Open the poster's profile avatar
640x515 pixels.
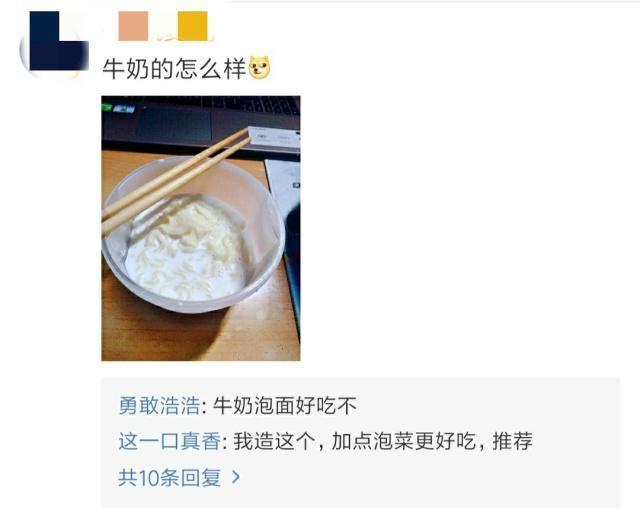tap(54, 42)
